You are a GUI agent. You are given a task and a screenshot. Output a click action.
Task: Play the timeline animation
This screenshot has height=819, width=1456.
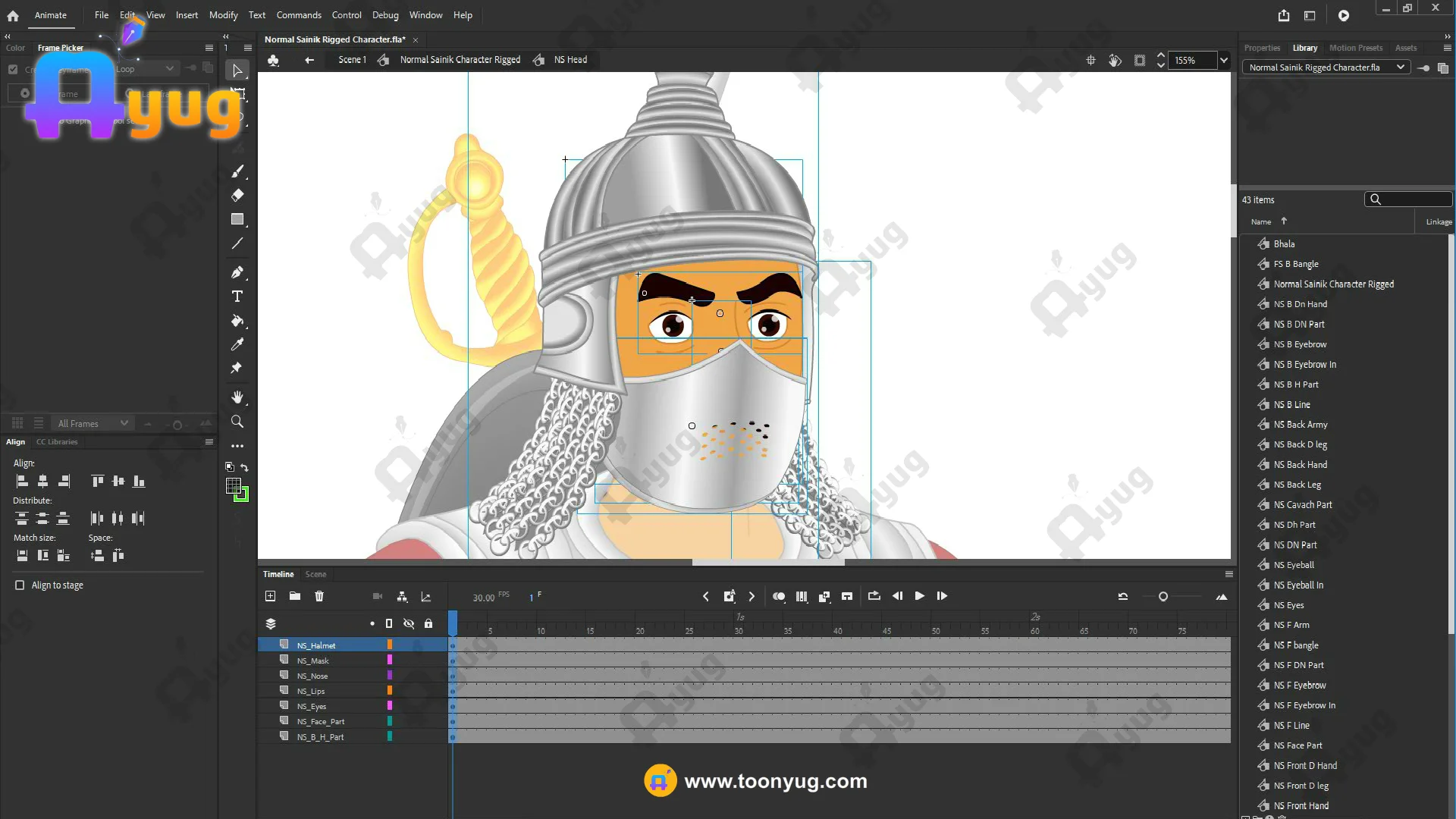pos(919,596)
